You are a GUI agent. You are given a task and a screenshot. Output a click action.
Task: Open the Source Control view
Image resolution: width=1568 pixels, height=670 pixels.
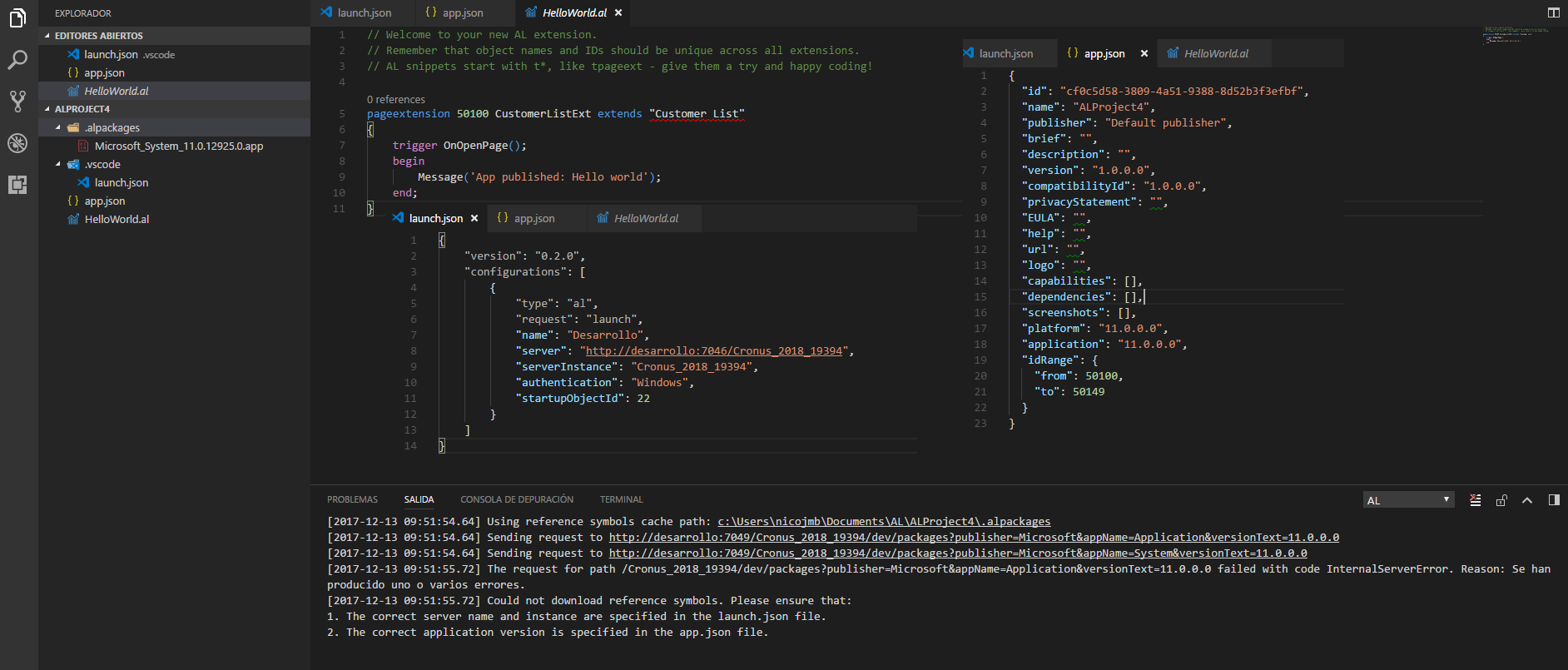[x=17, y=102]
